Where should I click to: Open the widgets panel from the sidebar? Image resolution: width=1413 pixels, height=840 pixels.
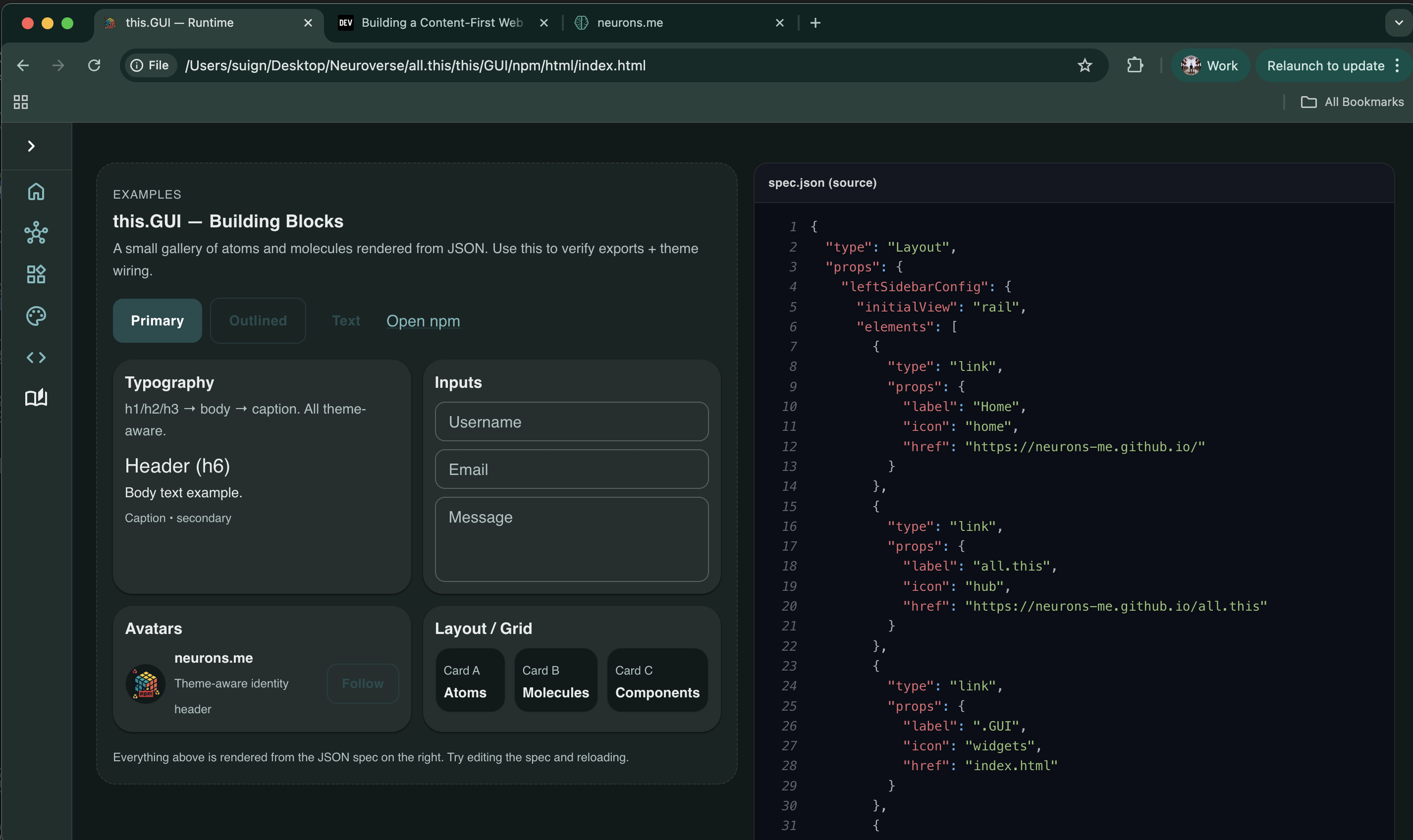click(36, 274)
